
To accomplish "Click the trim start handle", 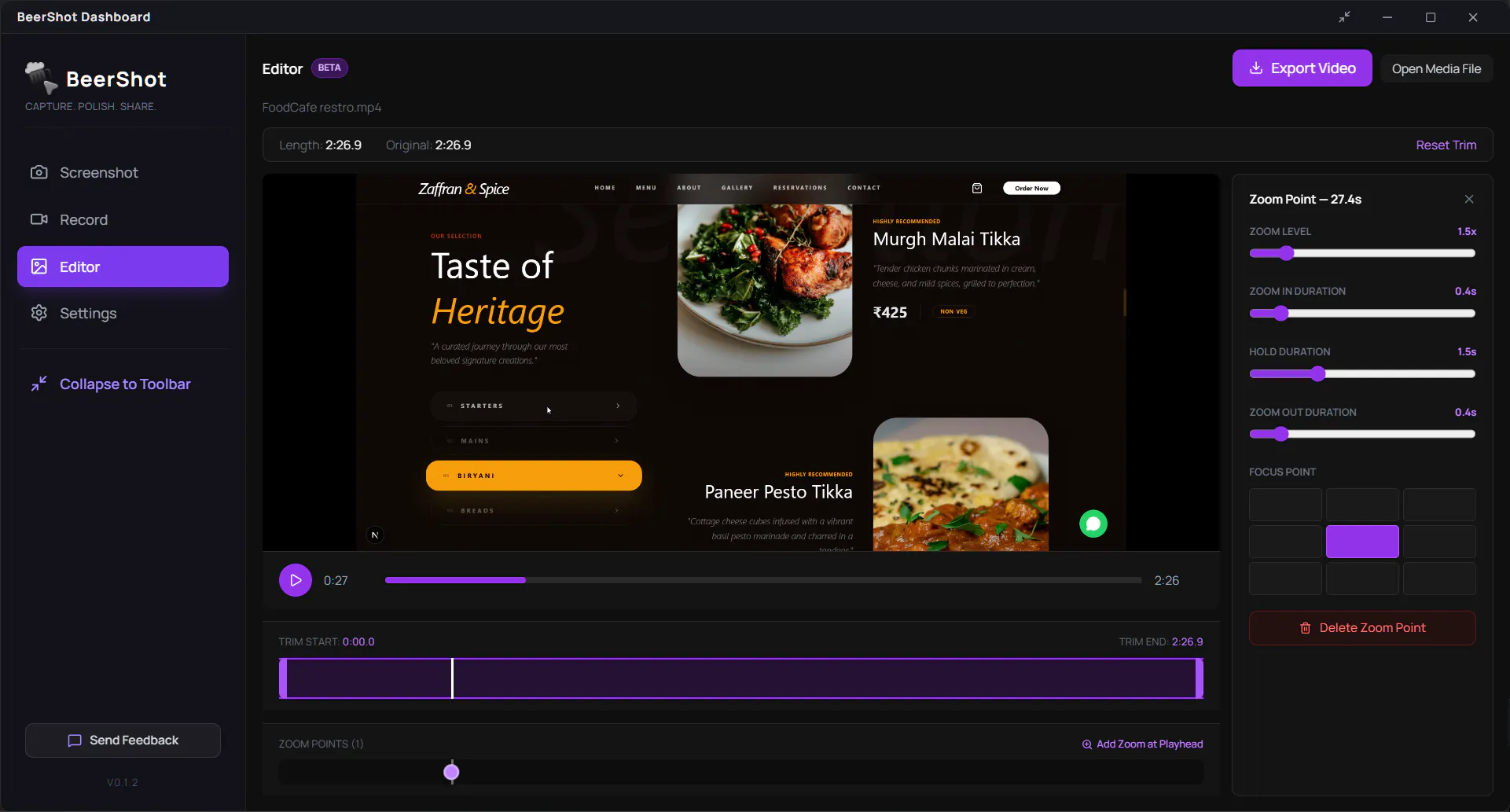I will tap(283, 678).
